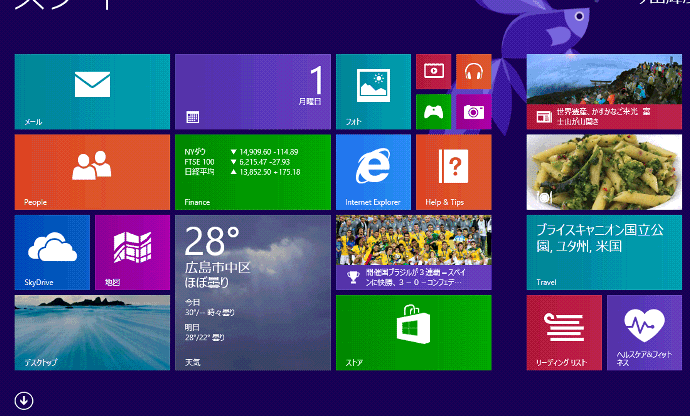The image size is (690, 416).
Task: Open the Store (ストア) tile
Action: point(414,333)
